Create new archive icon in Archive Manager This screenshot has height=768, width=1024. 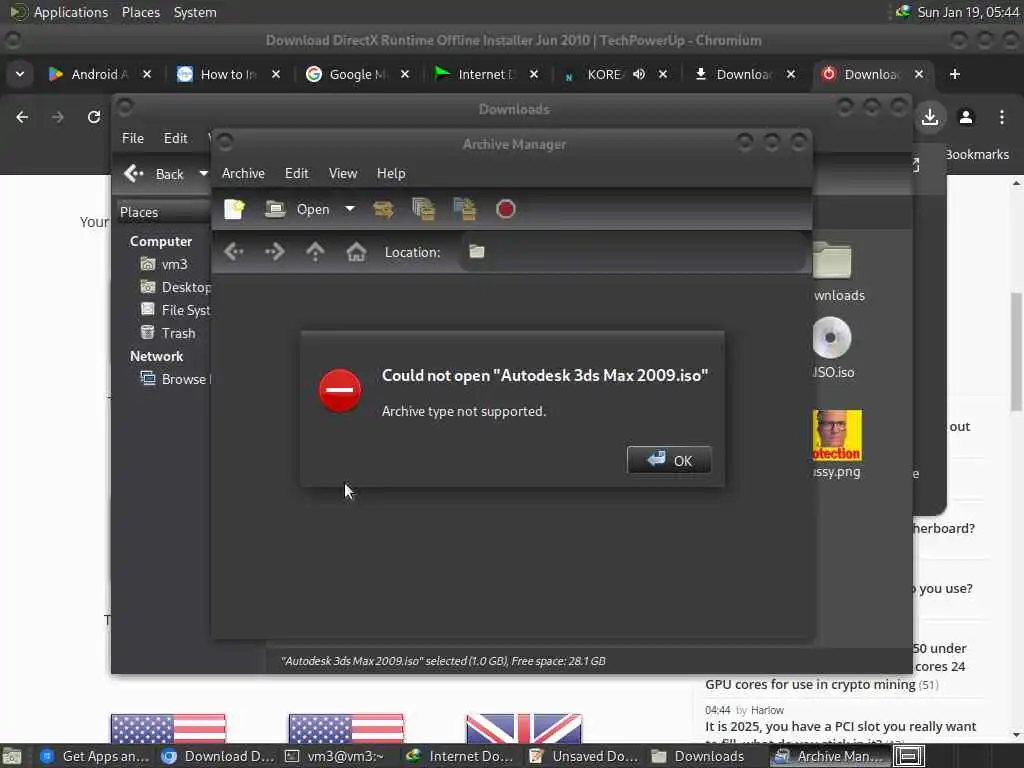point(234,209)
